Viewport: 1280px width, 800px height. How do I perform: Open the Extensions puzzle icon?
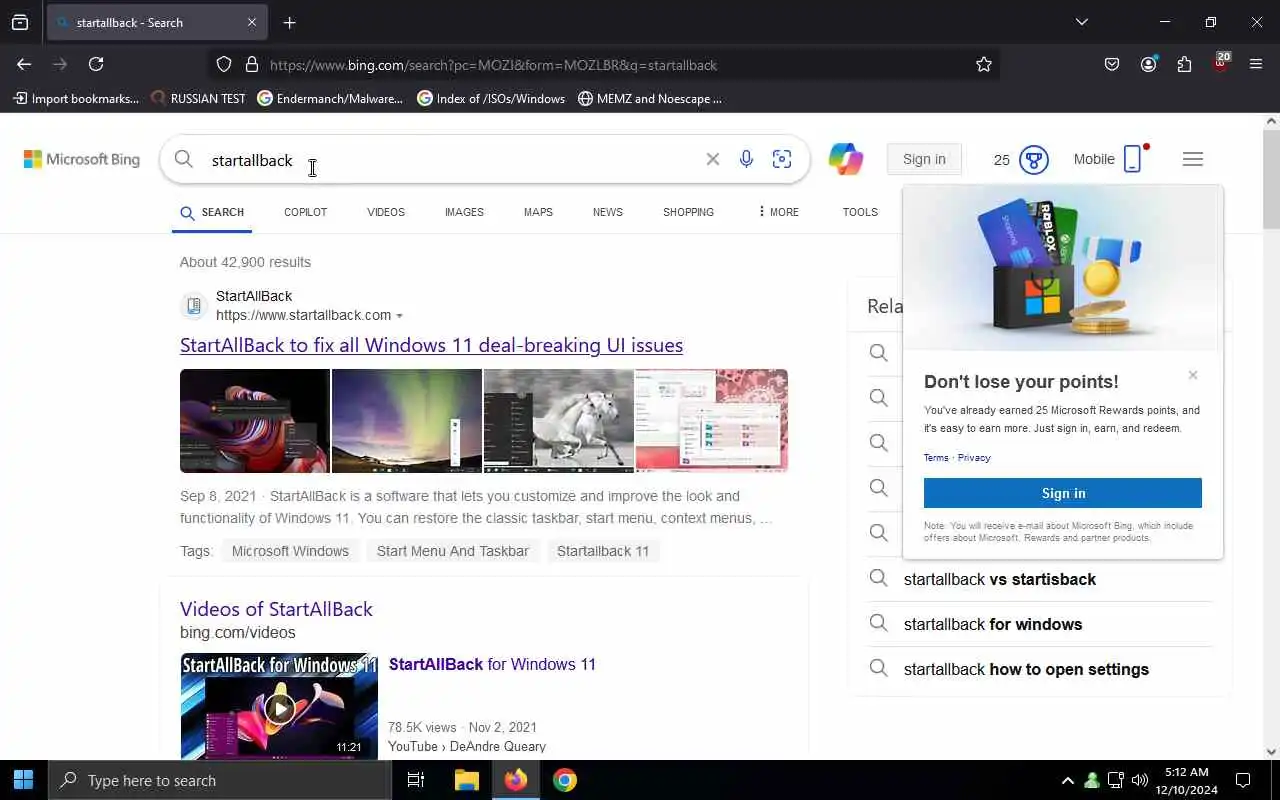(x=1184, y=64)
